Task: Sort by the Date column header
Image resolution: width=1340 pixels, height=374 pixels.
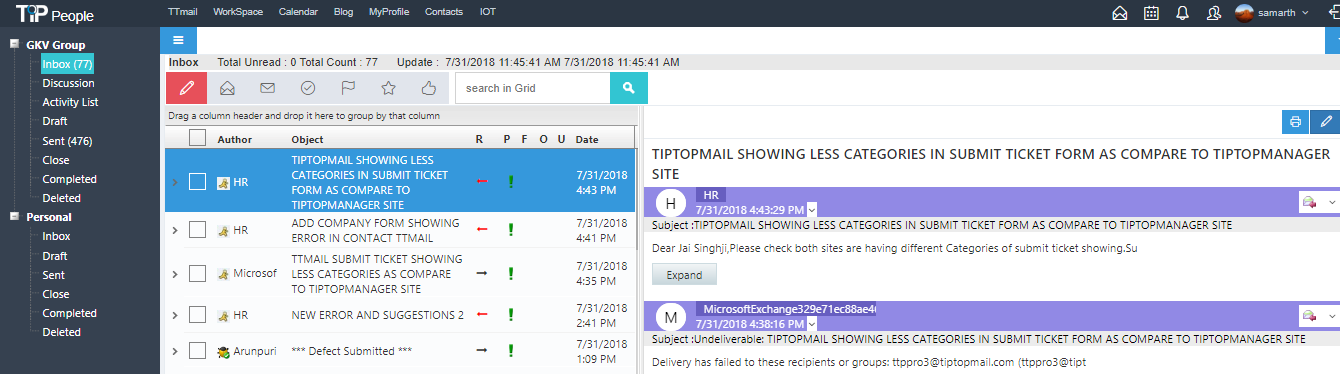Action: pos(587,139)
